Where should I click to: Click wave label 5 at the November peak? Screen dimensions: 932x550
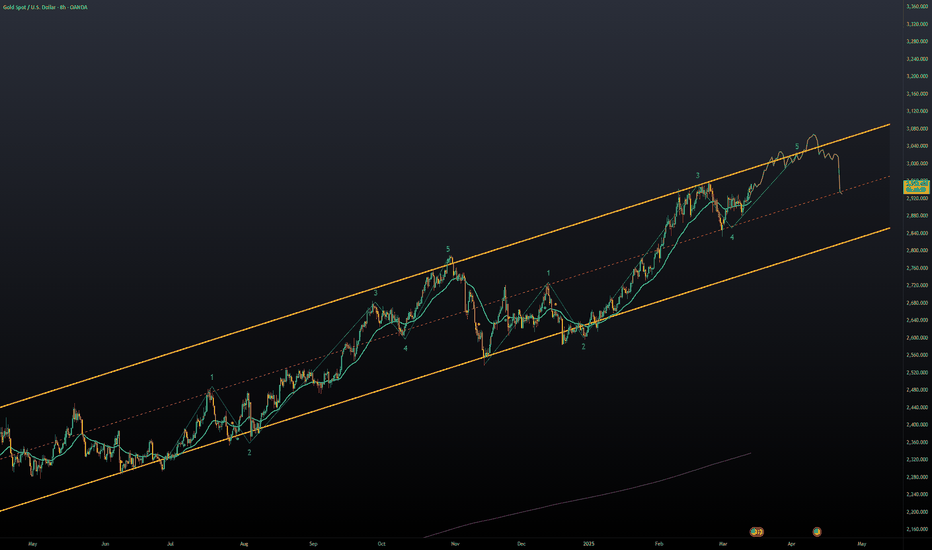tap(448, 249)
